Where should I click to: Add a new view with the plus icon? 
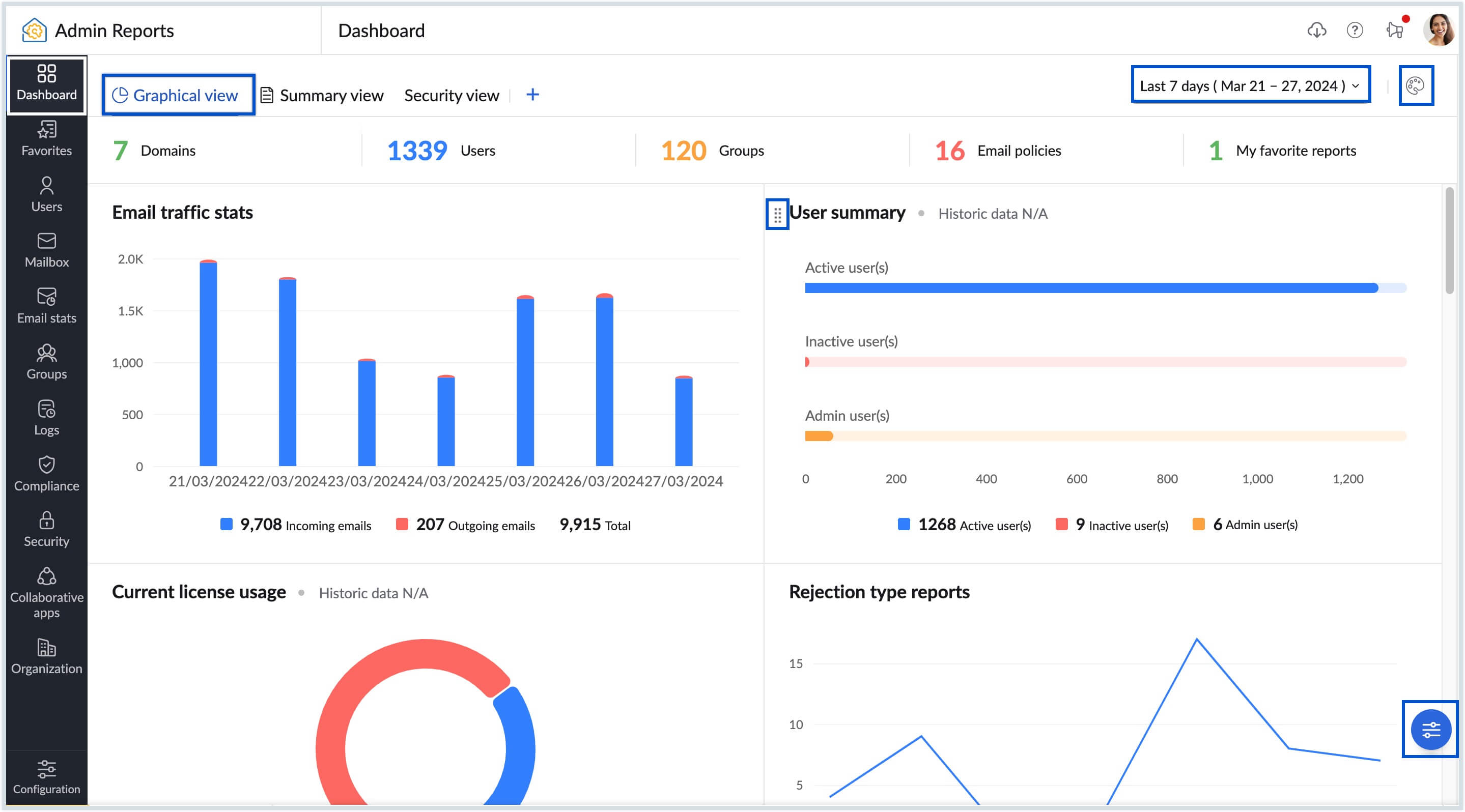click(x=532, y=95)
